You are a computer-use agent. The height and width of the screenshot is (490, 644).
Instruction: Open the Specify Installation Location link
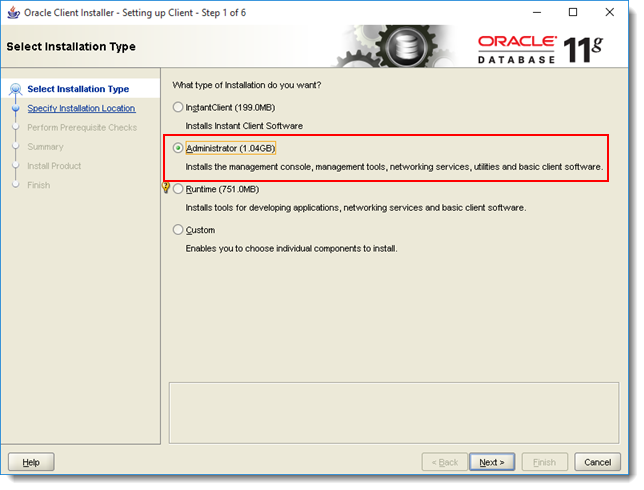81,108
